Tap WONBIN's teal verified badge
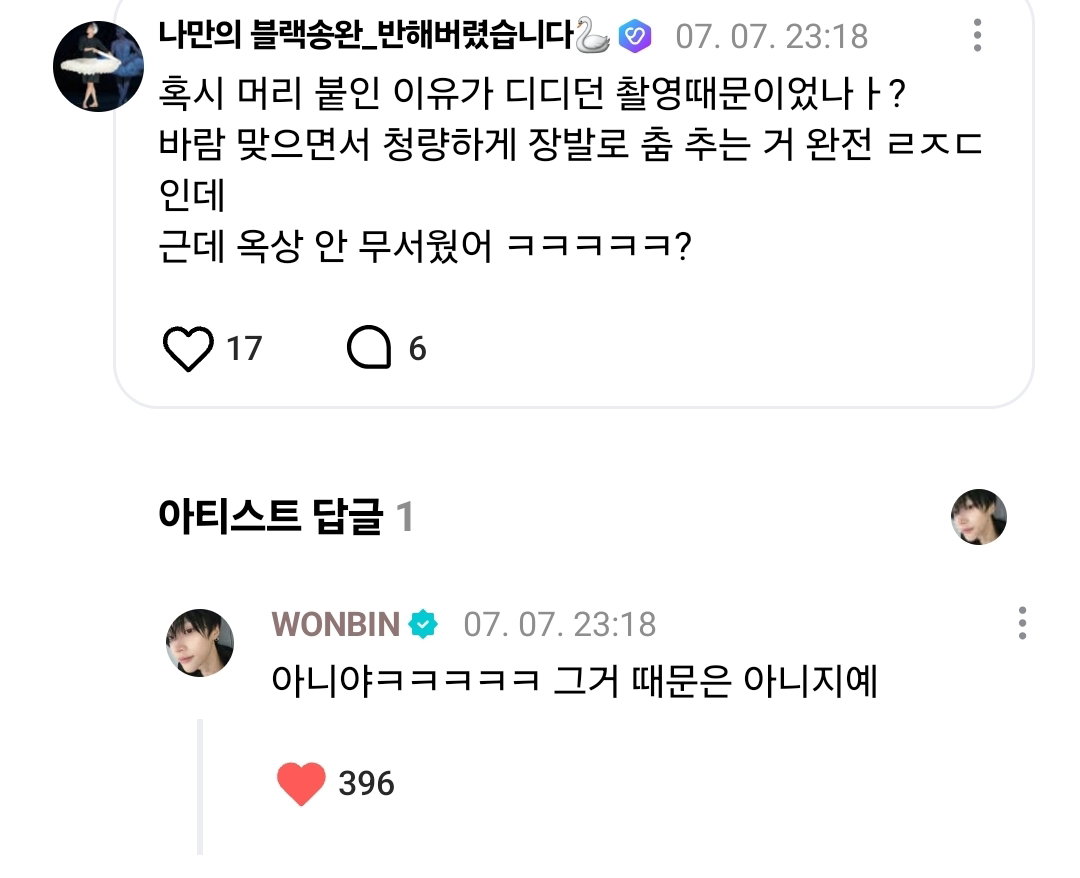This screenshot has height=878, width=1080. coord(423,625)
